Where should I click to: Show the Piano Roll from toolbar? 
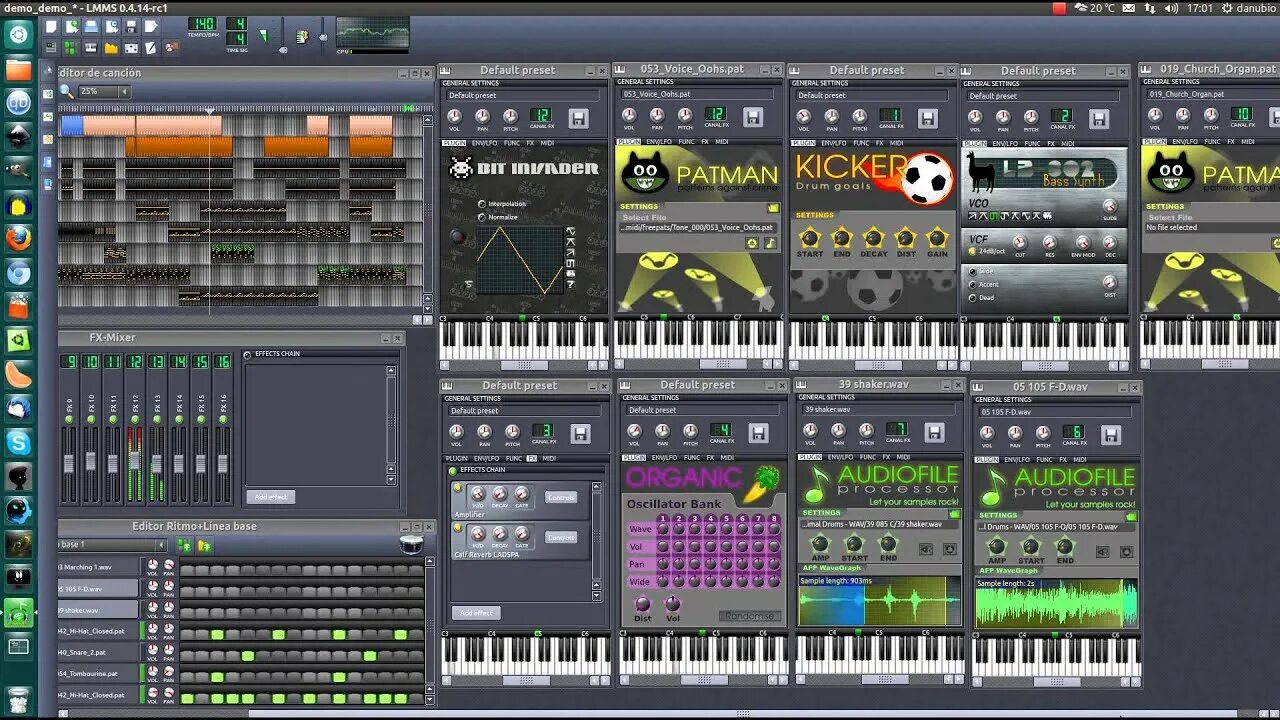pyautogui.click(x=91, y=47)
